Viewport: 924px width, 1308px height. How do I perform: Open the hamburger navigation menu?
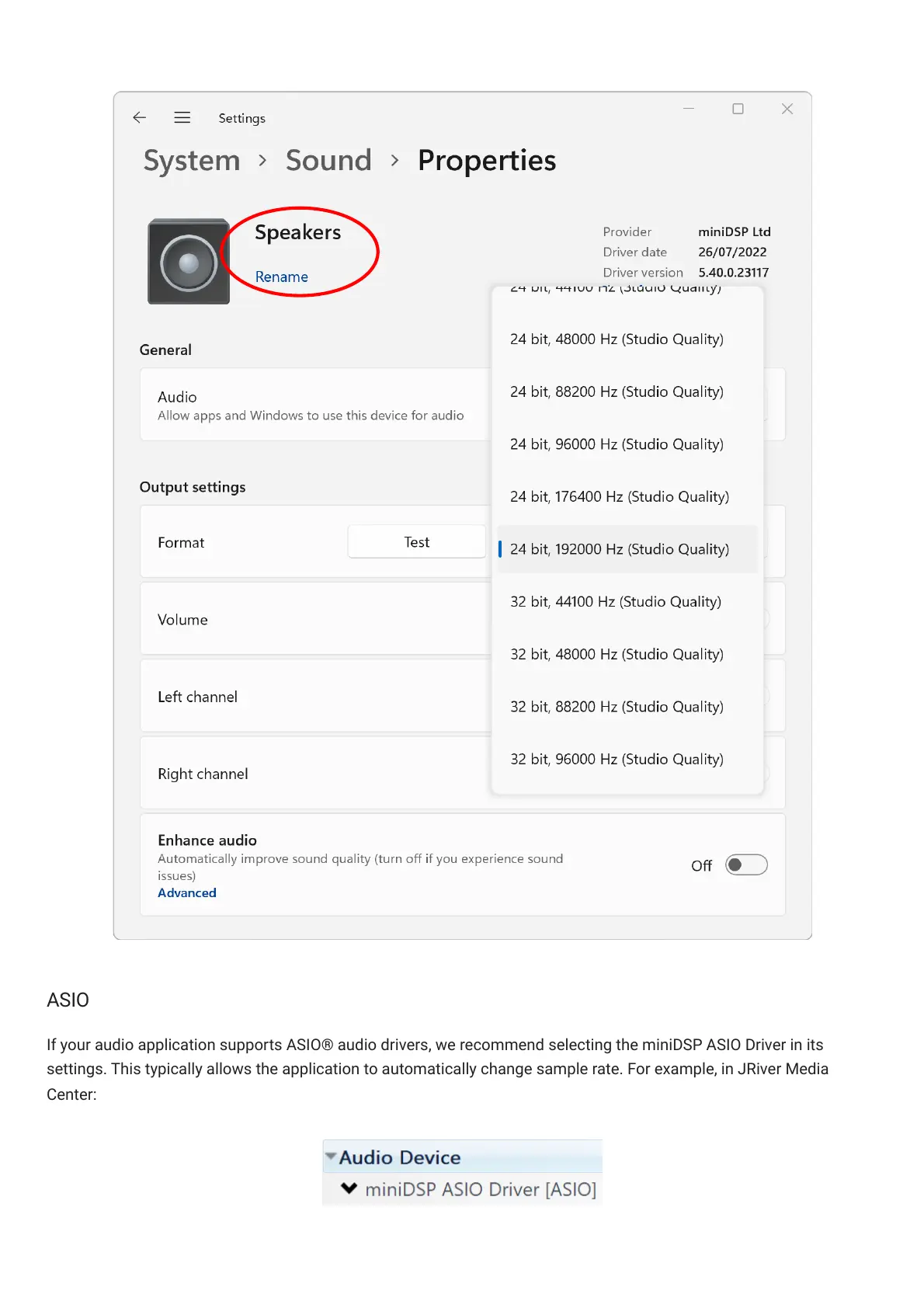coord(182,118)
